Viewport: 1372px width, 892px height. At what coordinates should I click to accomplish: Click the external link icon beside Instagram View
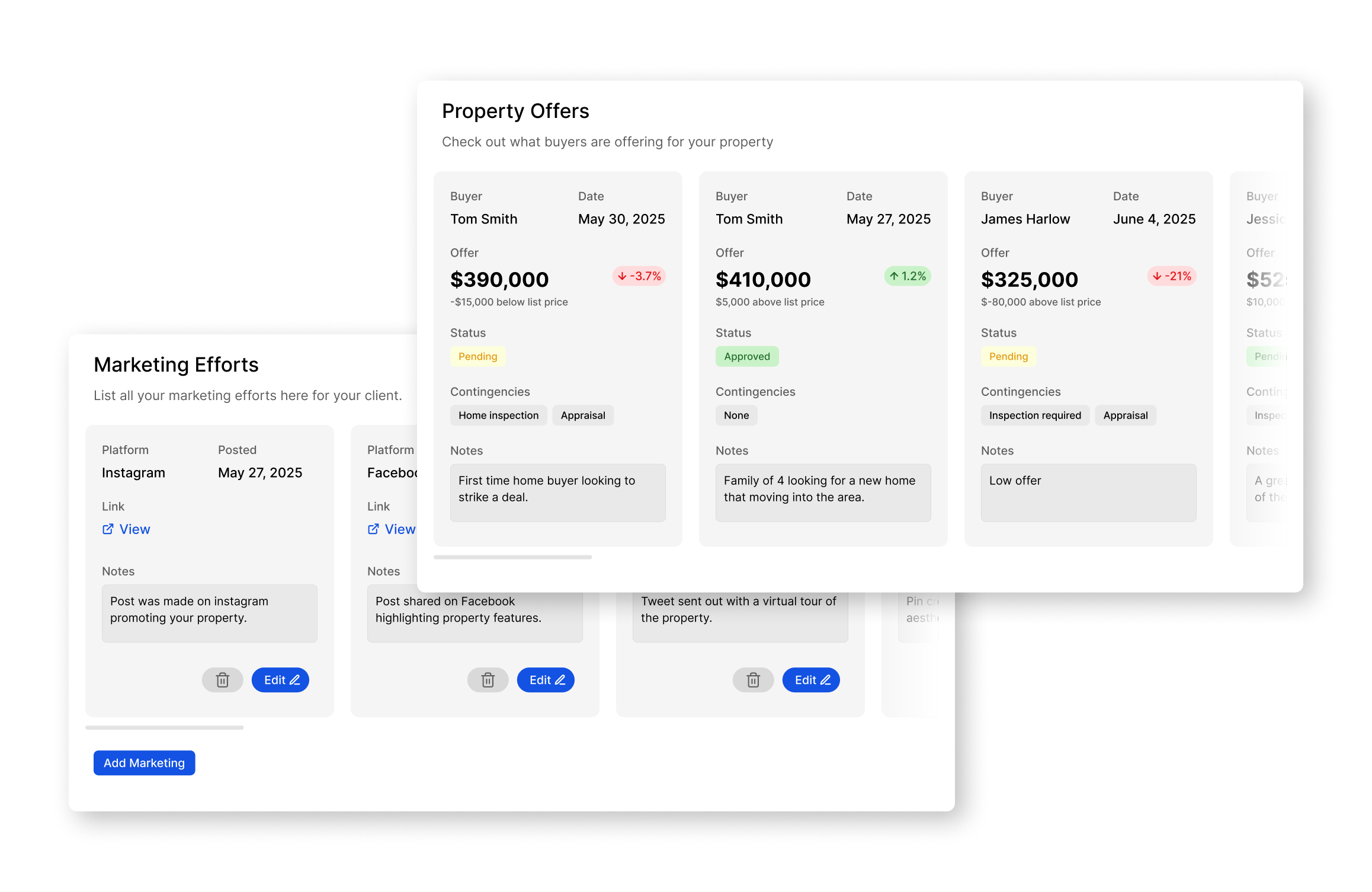(107, 529)
